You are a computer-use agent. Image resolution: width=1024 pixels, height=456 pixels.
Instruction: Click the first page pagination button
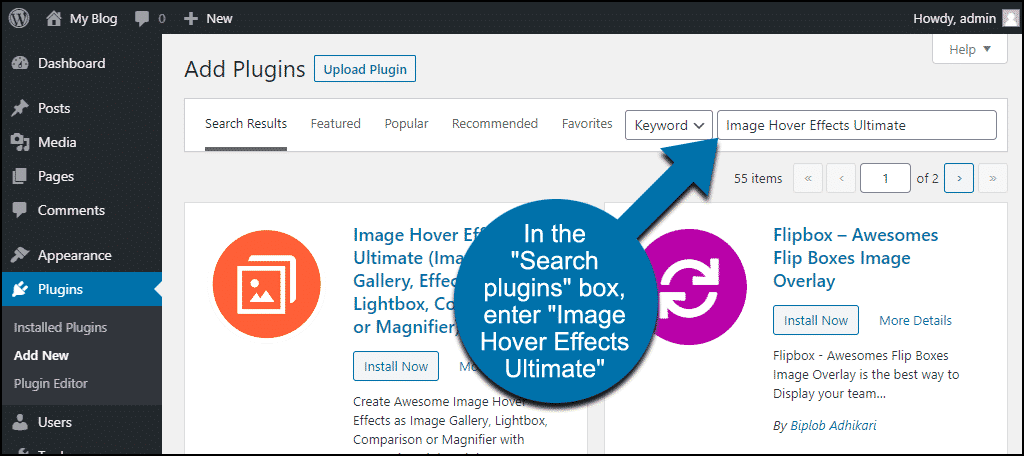pos(808,178)
